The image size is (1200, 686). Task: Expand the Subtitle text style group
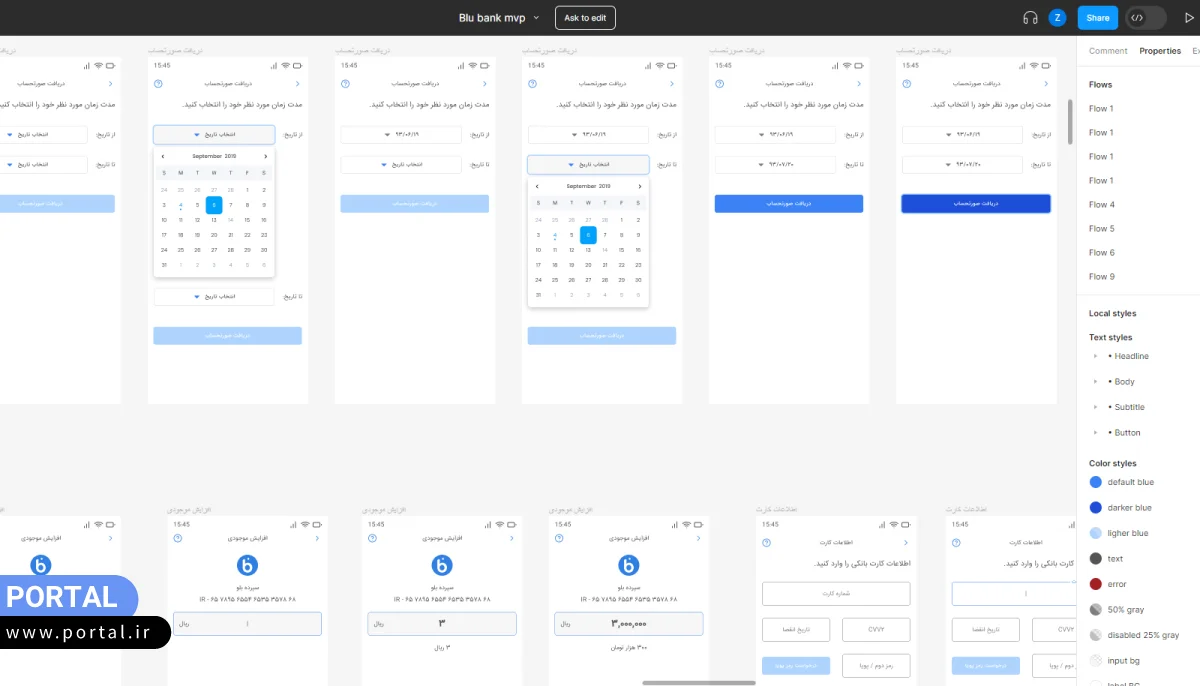click(1096, 407)
